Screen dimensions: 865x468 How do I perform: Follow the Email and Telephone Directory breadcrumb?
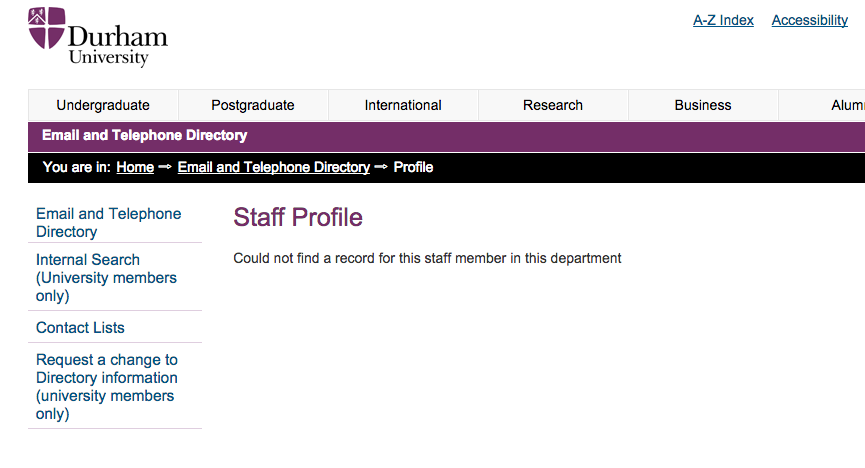tap(274, 167)
